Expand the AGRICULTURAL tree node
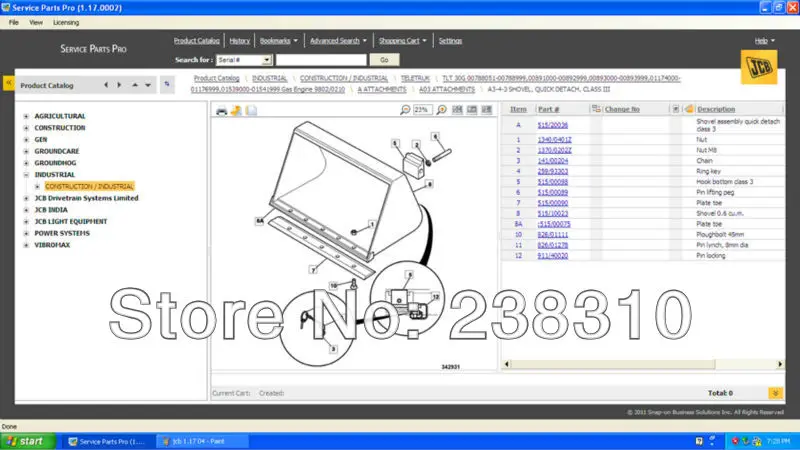 tap(26, 116)
